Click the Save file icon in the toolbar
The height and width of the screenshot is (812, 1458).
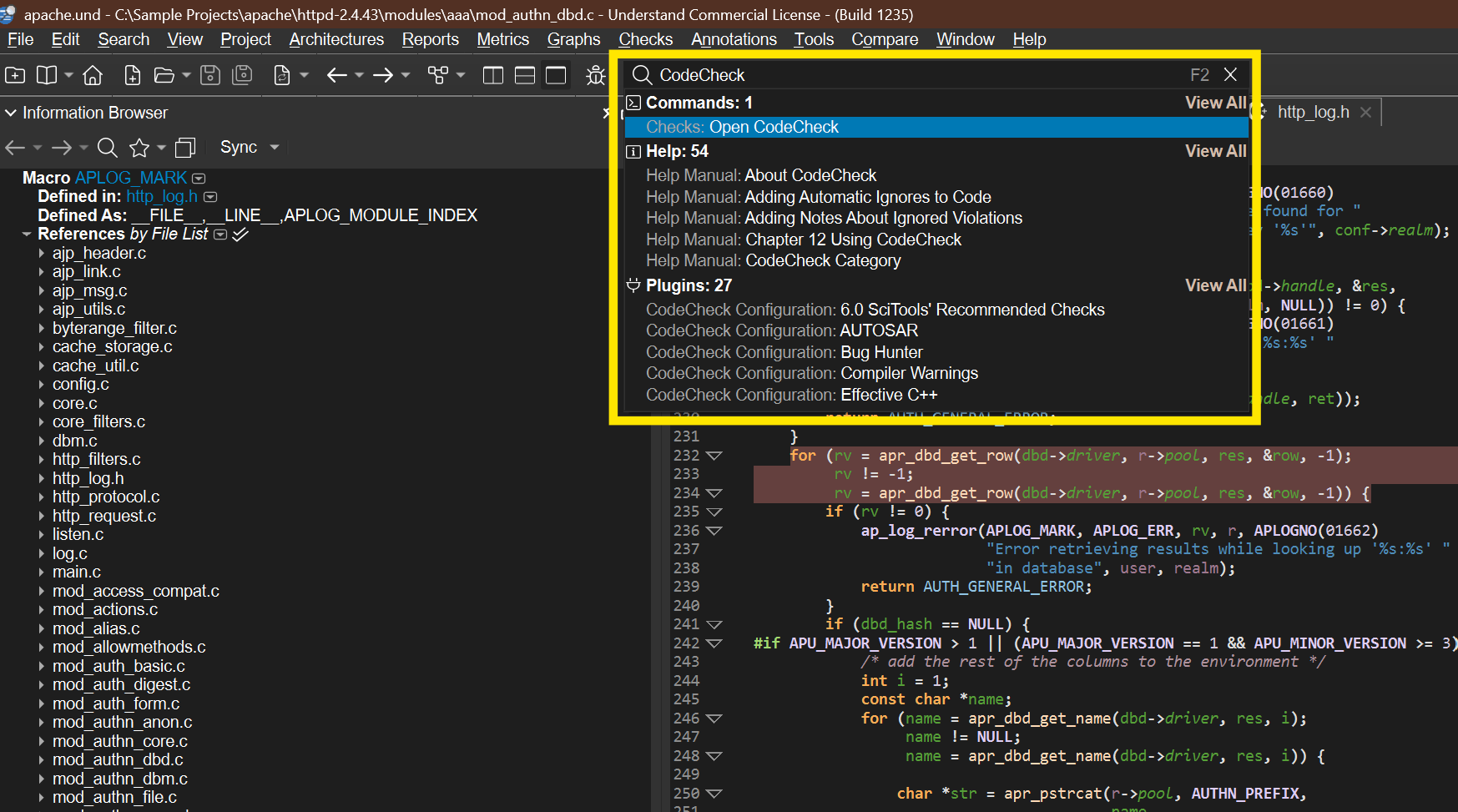[210, 76]
